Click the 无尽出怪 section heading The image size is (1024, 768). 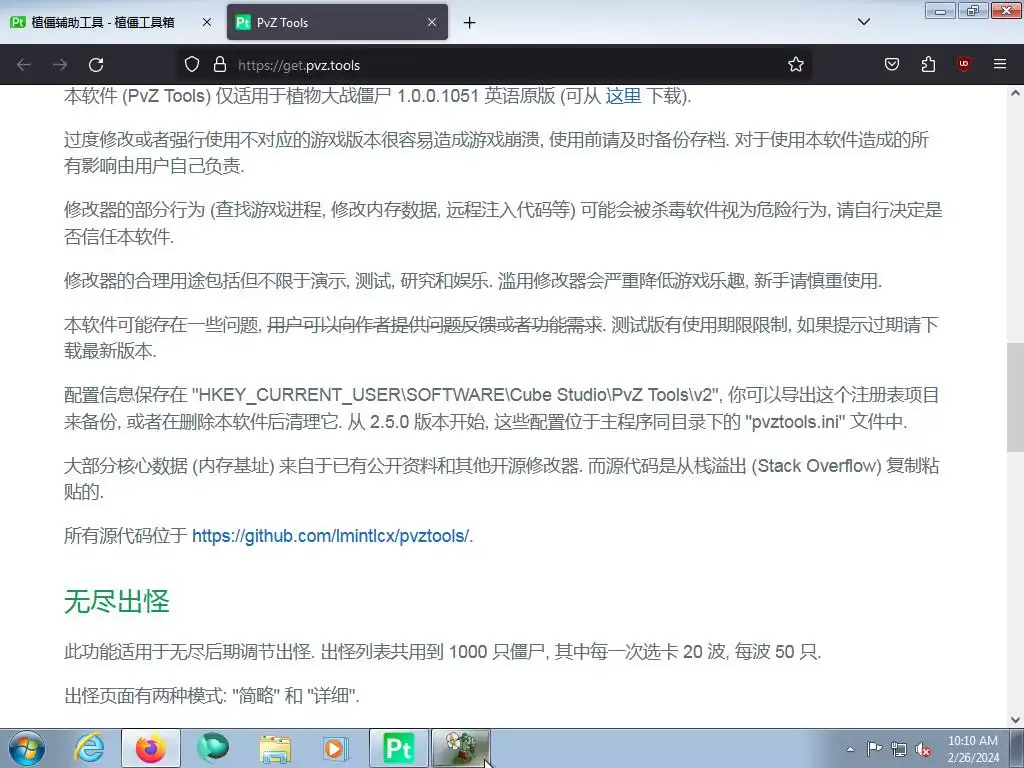point(116,601)
